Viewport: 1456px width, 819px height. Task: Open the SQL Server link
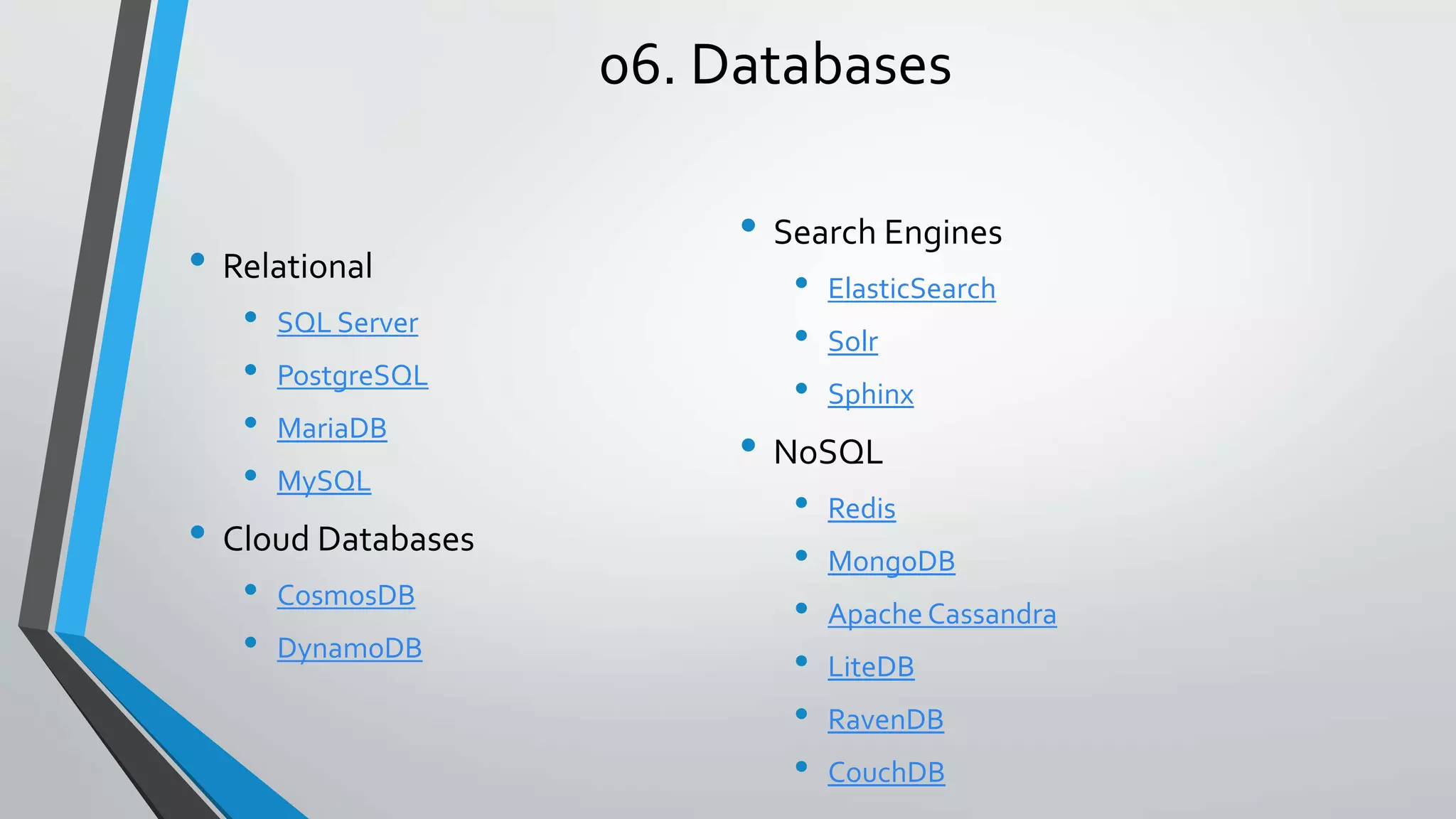pos(347,323)
